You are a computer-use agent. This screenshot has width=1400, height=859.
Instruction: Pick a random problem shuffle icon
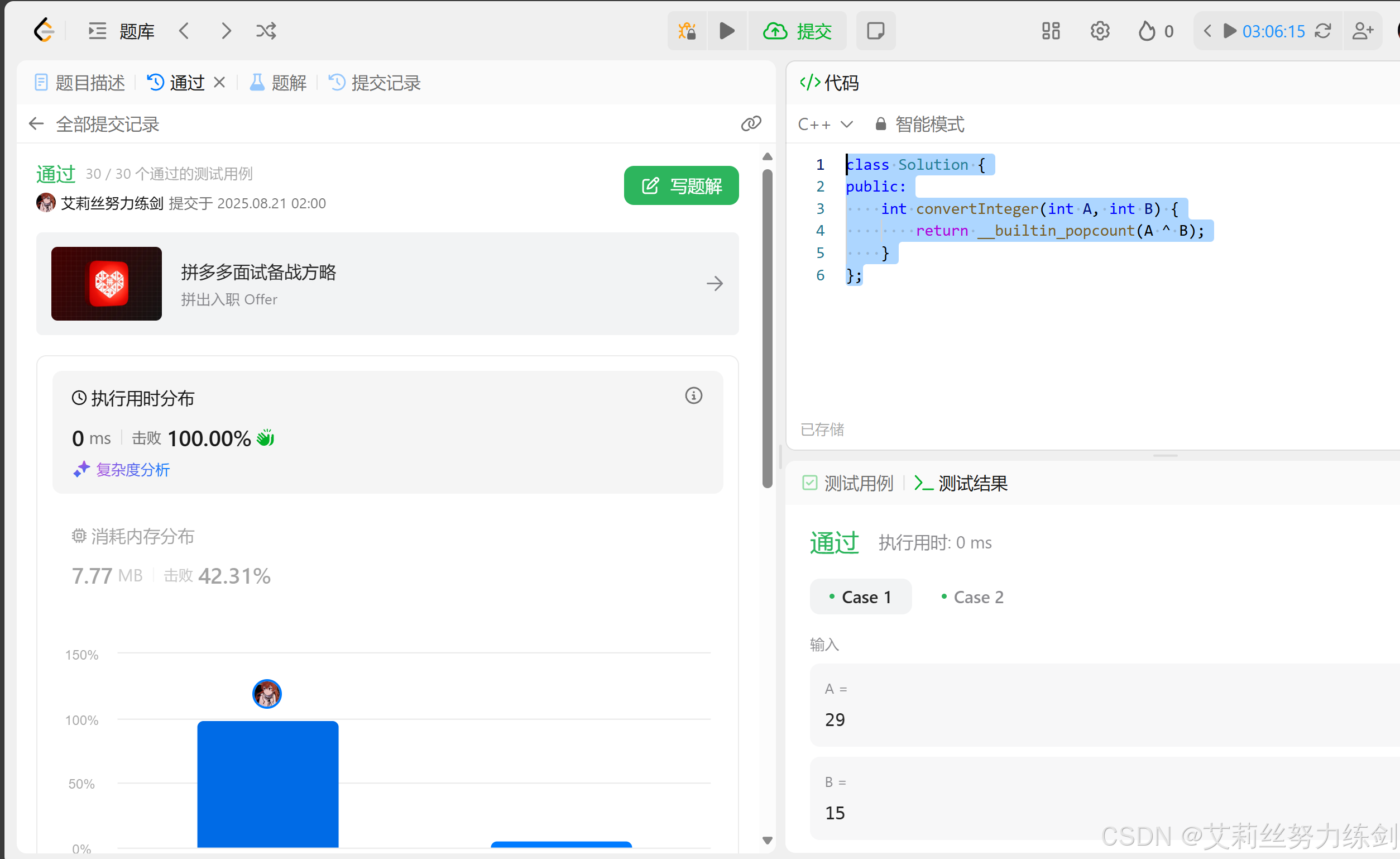coord(266,31)
